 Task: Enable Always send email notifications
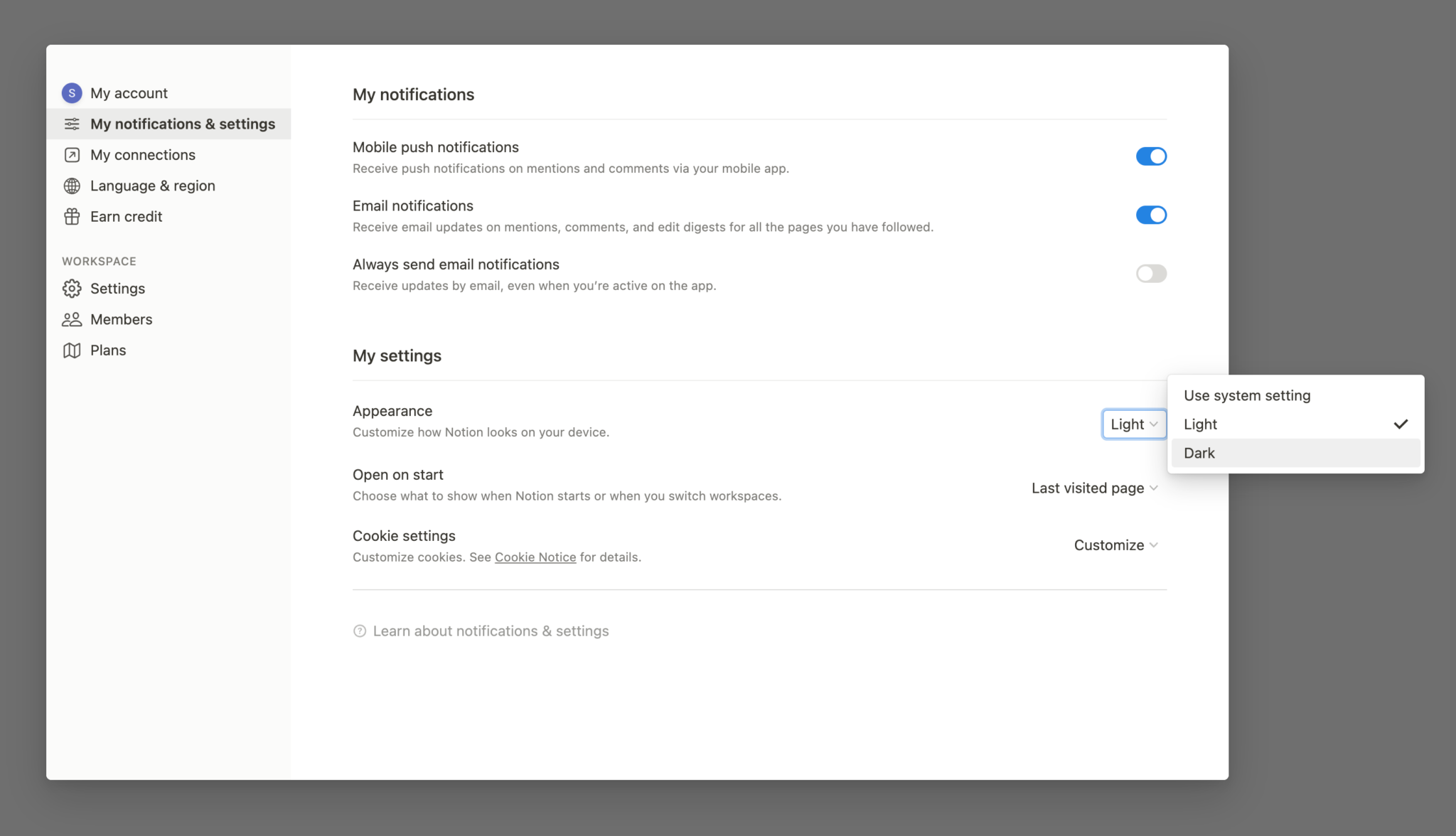tap(1150, 273)
